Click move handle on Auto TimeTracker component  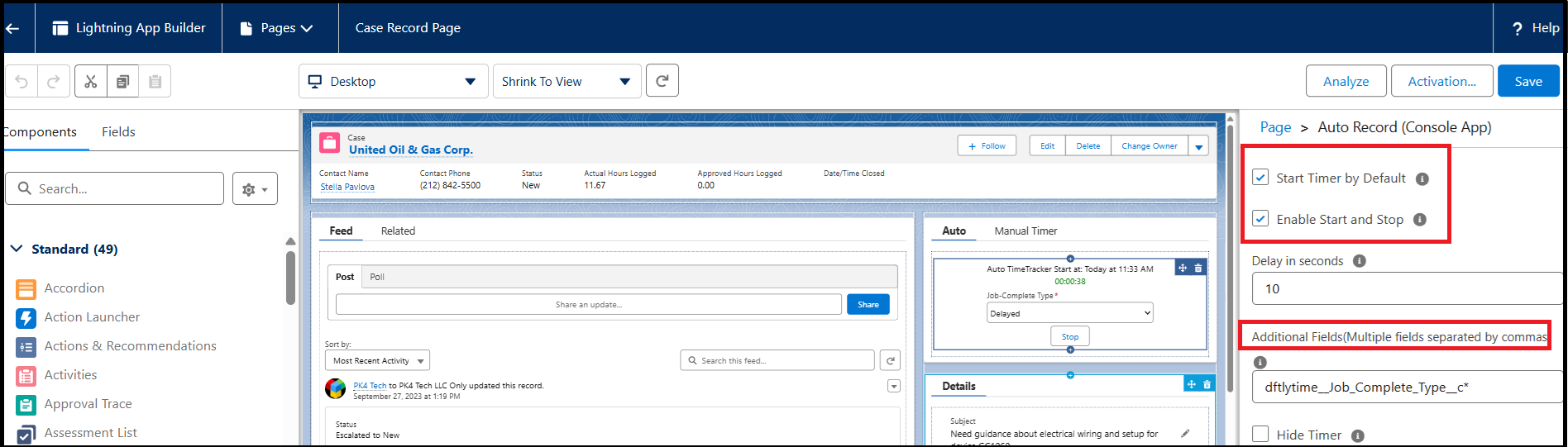1183,268
